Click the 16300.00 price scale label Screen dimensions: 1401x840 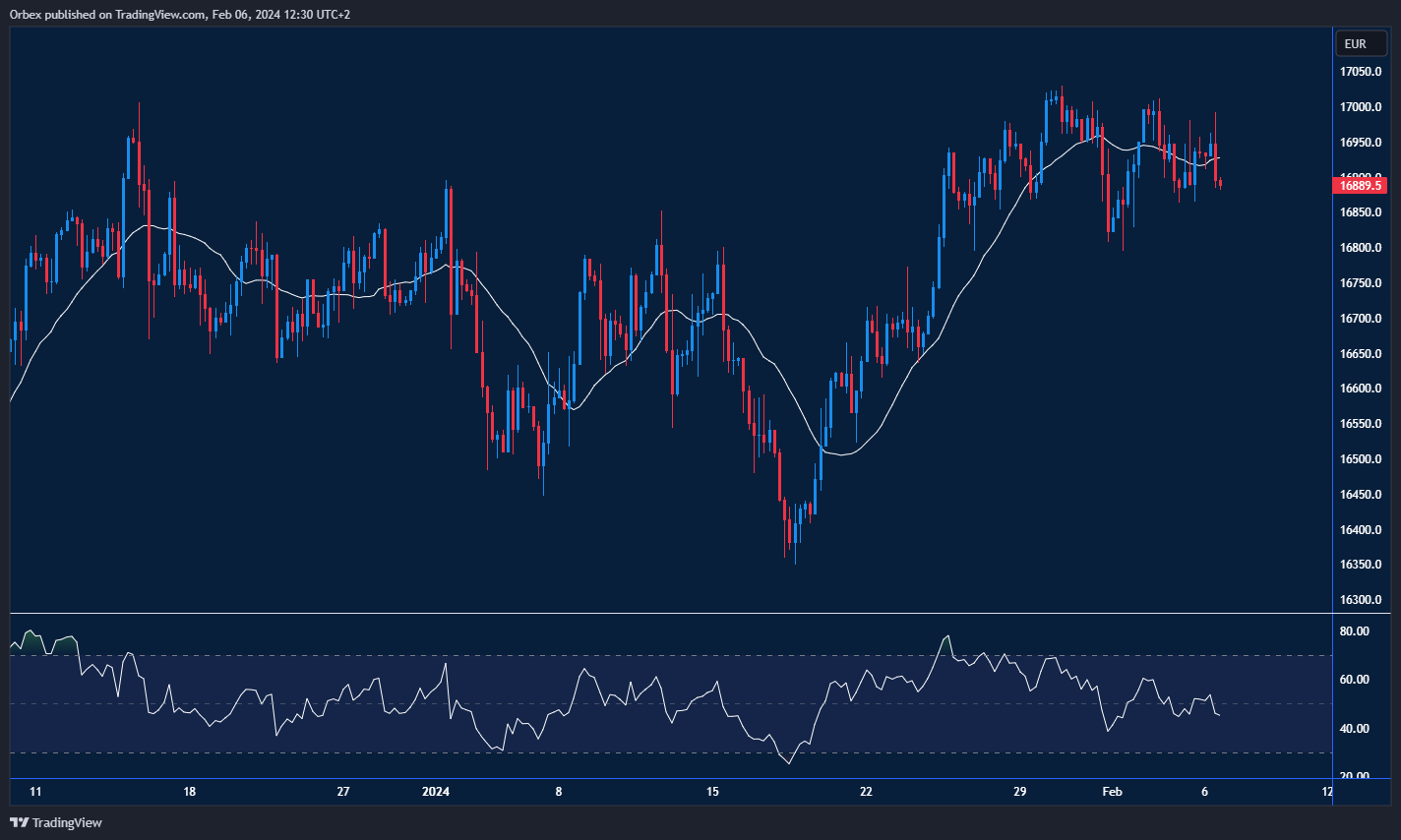click(x=1361, y=600)
